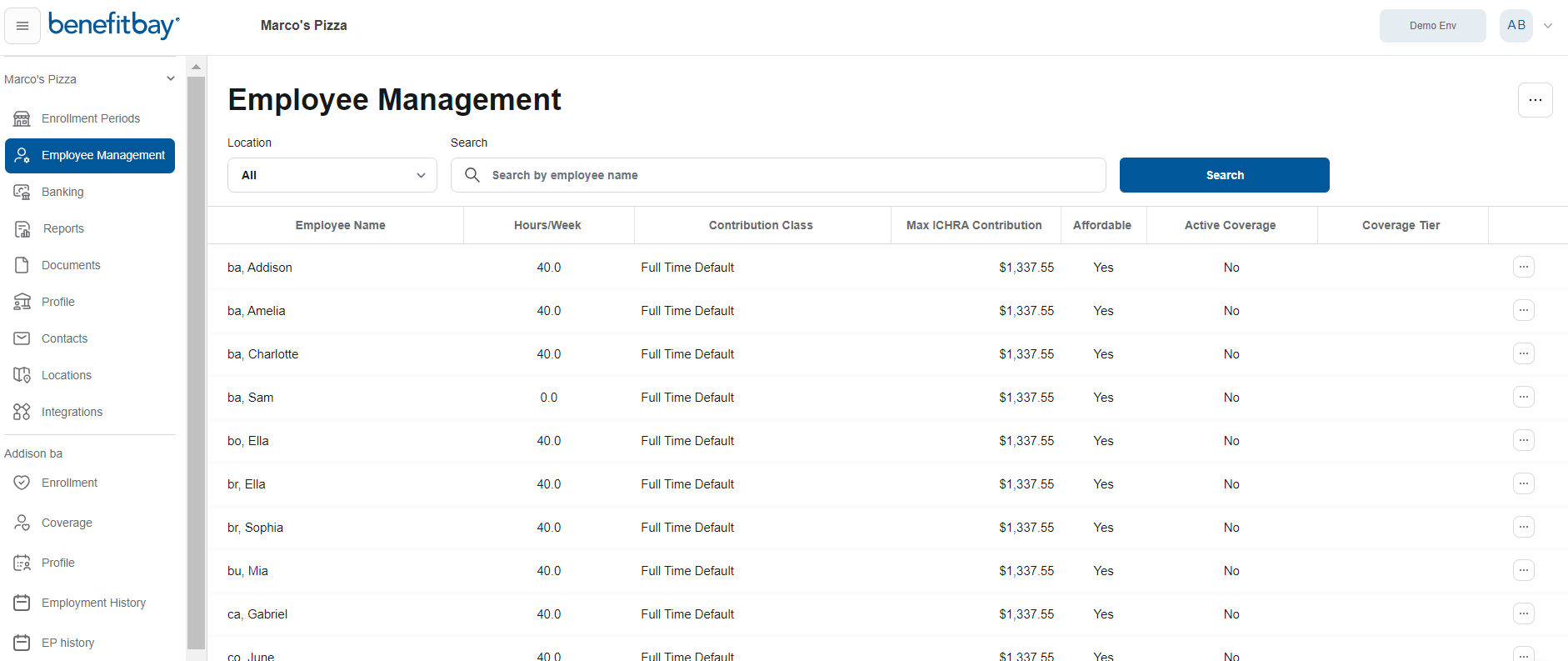1568x661 pixels.
Task: Click the Banking icon in sidebar
Action: click(x=22, y=192)
